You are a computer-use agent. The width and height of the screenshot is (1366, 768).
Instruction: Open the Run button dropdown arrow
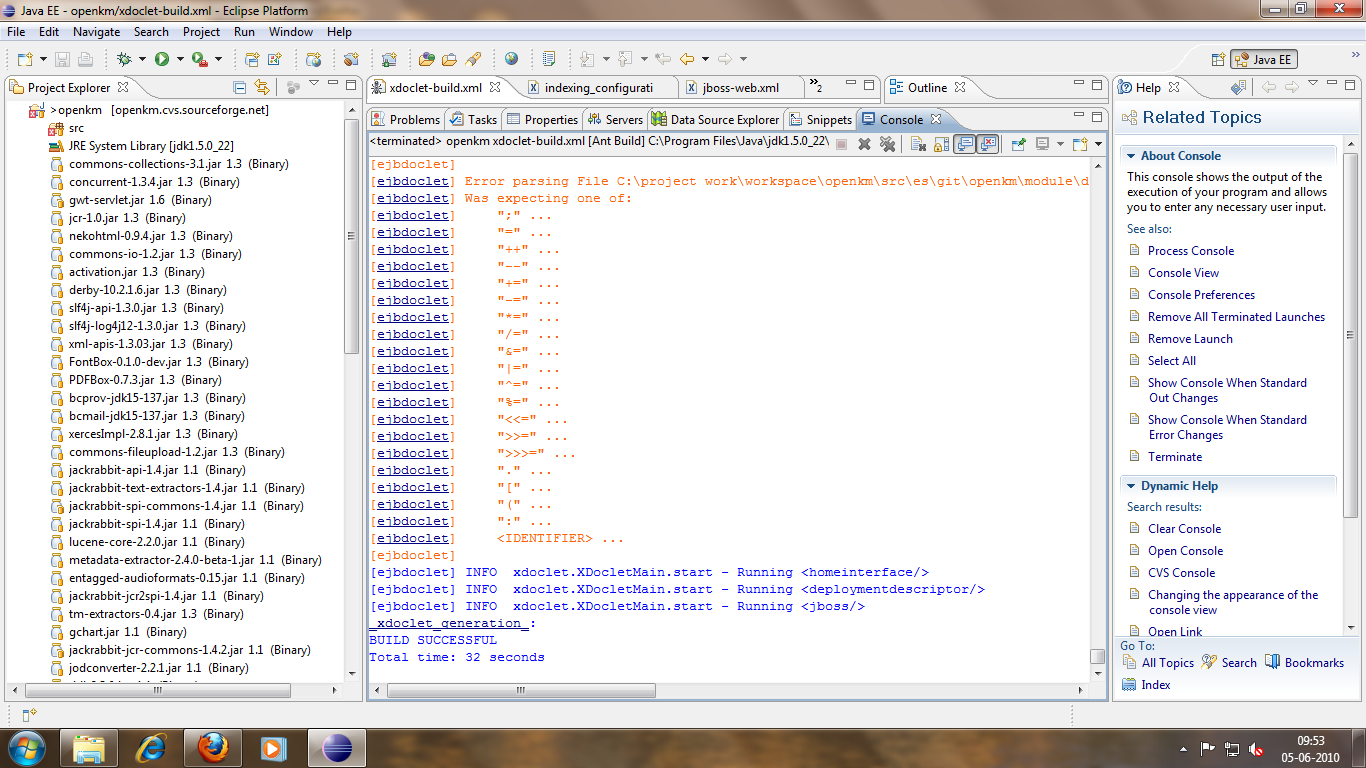point(180,59)
